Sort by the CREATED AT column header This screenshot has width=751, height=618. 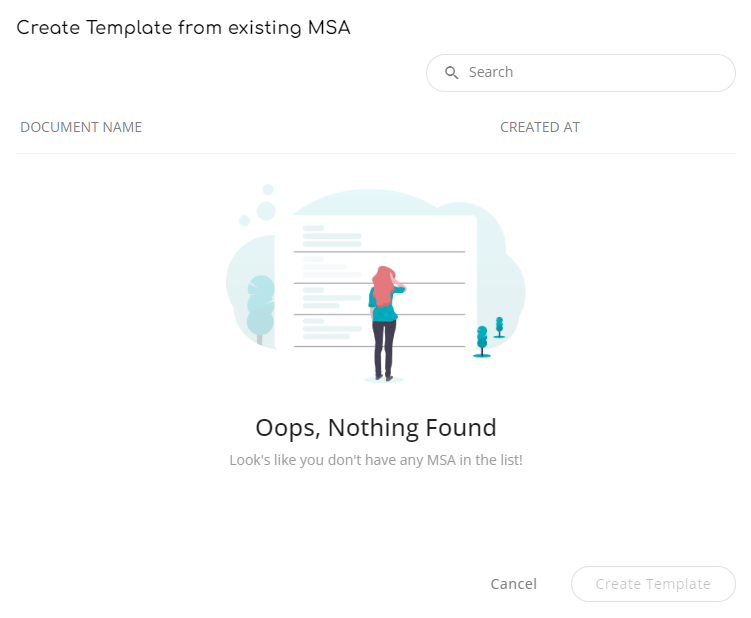coord(540,127)
